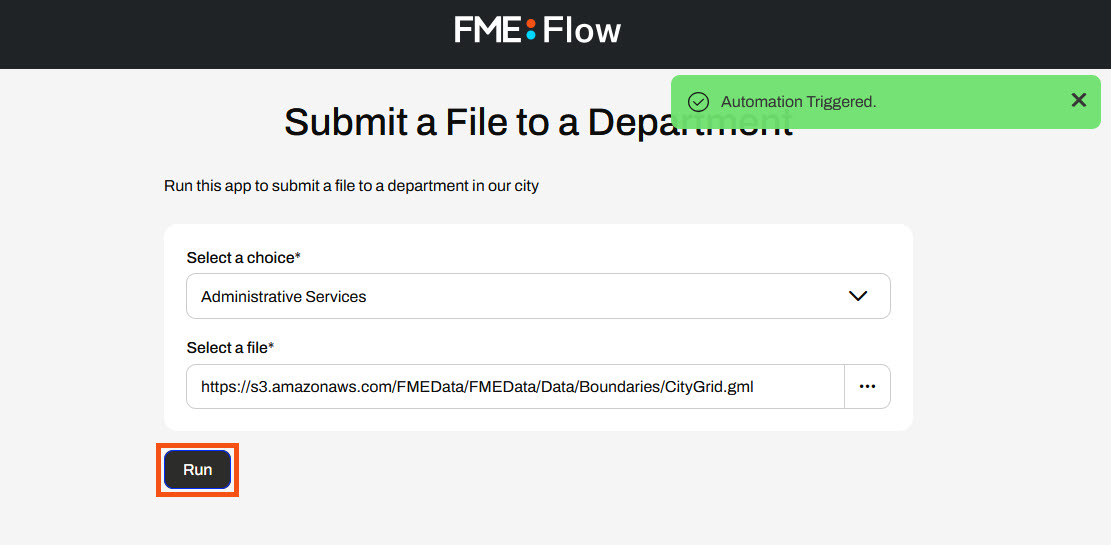1111x545 pixels.
Task: Dismiss the Automation Triggered notification
Action: coord(1078,100)
